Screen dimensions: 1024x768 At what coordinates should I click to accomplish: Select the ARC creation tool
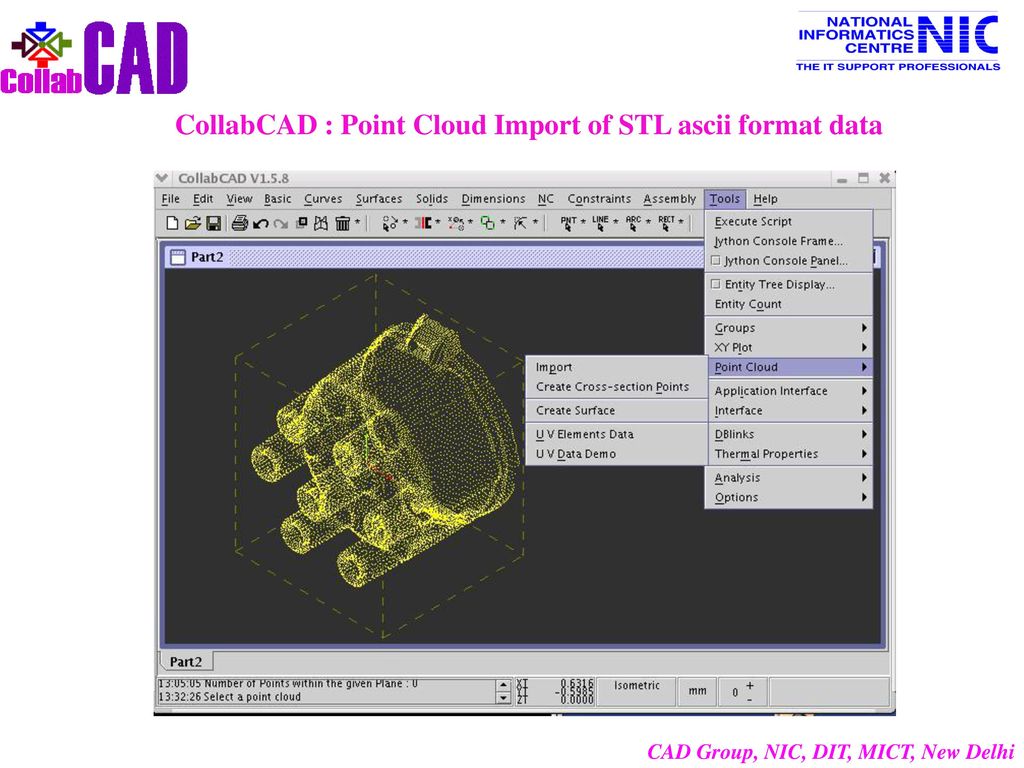tap(633, 223)
